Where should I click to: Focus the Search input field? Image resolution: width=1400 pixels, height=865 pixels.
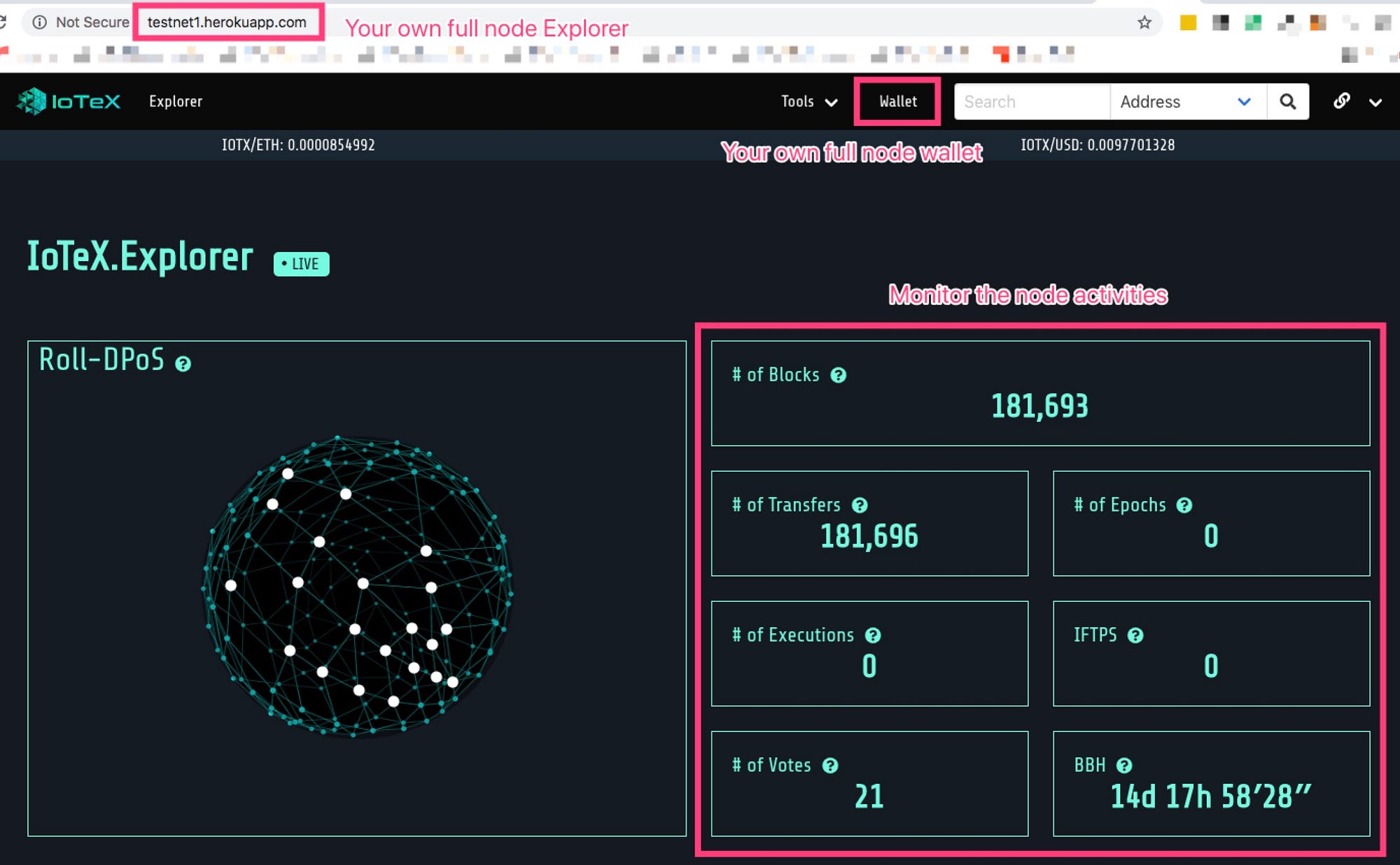point(1032,102)
